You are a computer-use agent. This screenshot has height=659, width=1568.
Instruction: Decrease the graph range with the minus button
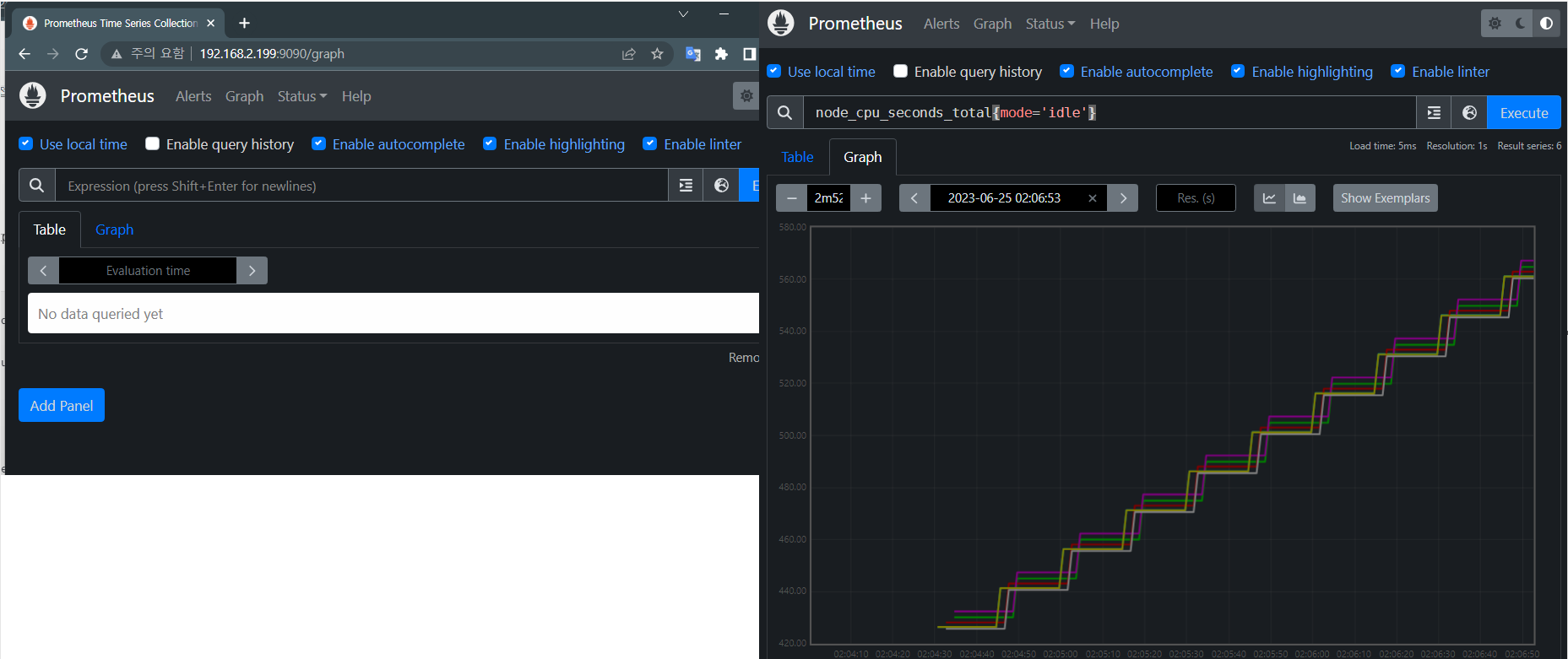click(791, 198)
